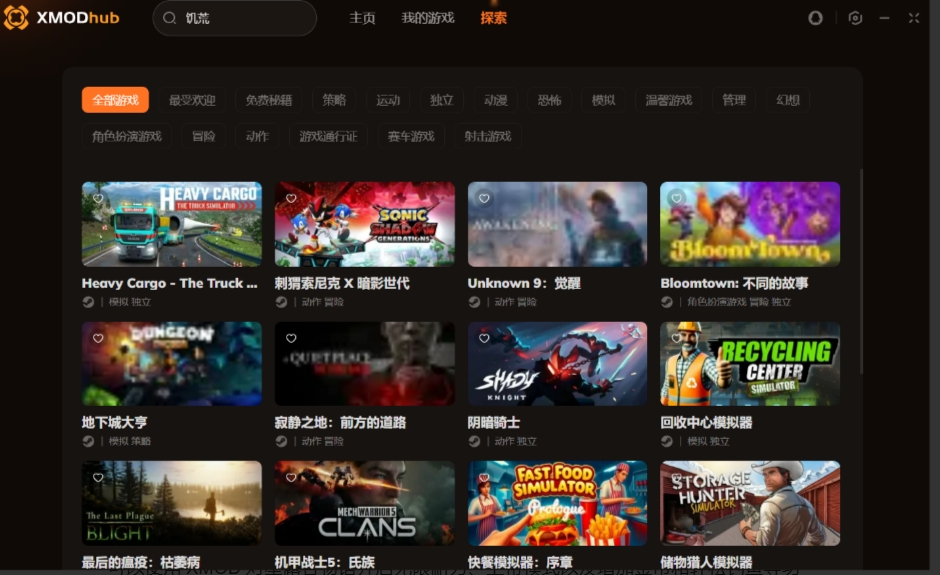Toggle heart on Sonic X Shadow Generations
The width and height of the screenshot is (940, 575).
click(291, 199)
